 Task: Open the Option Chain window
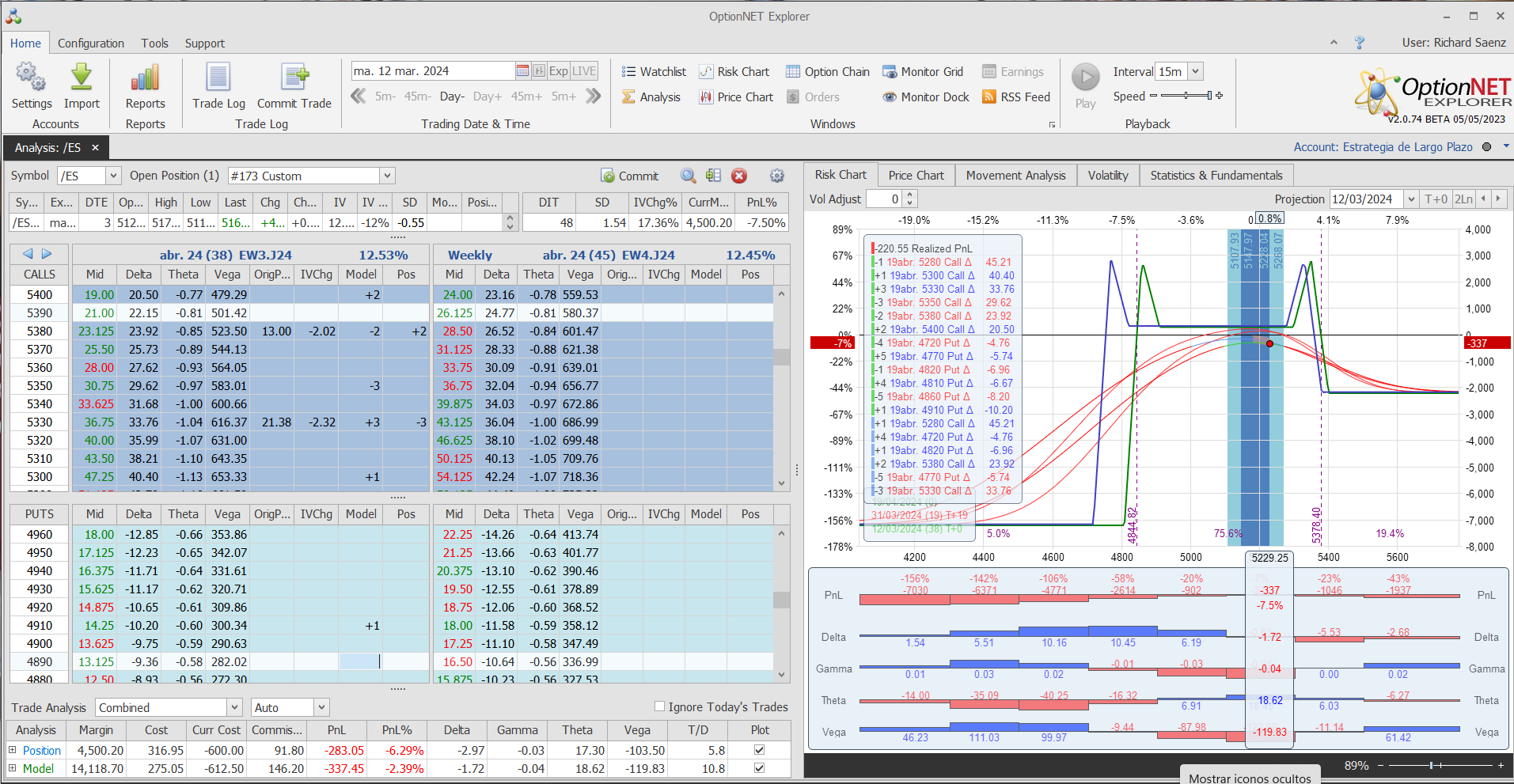point(828,72)
